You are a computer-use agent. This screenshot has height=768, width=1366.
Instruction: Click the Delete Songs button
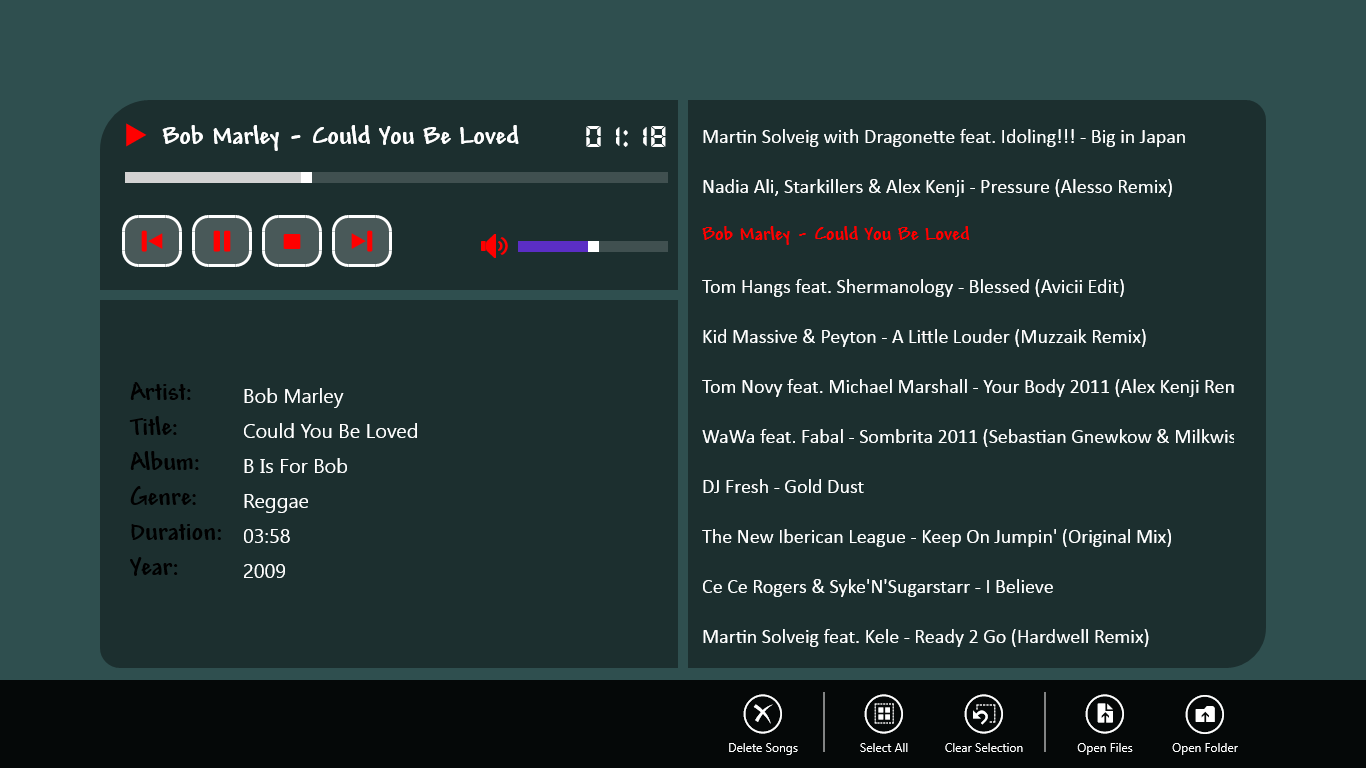pos(763,714)
